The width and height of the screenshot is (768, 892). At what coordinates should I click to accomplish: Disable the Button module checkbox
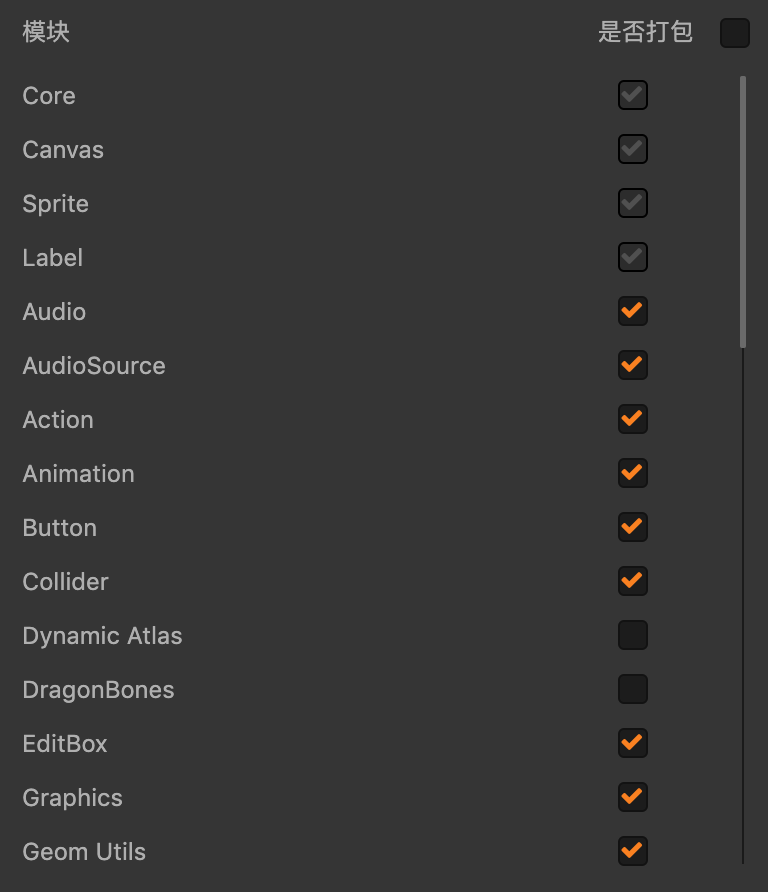(632, 527)
